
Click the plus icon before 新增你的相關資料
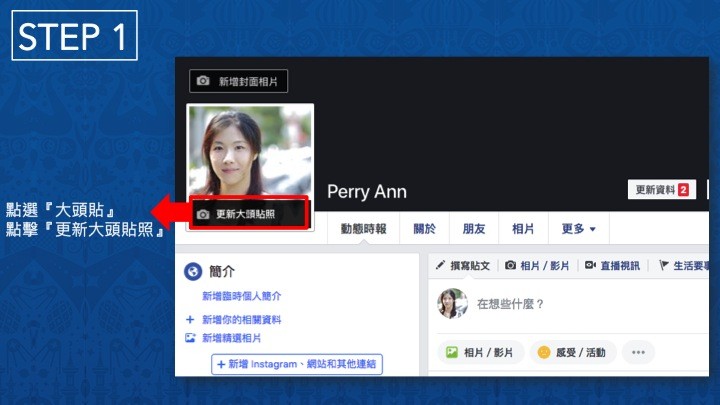(190, 320)
